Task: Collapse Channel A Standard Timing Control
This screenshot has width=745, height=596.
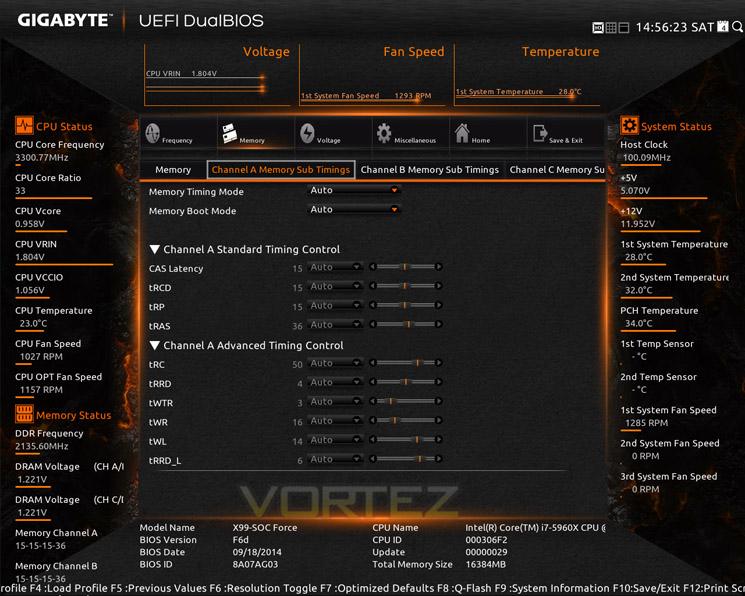Action: (x=154, y=249)
